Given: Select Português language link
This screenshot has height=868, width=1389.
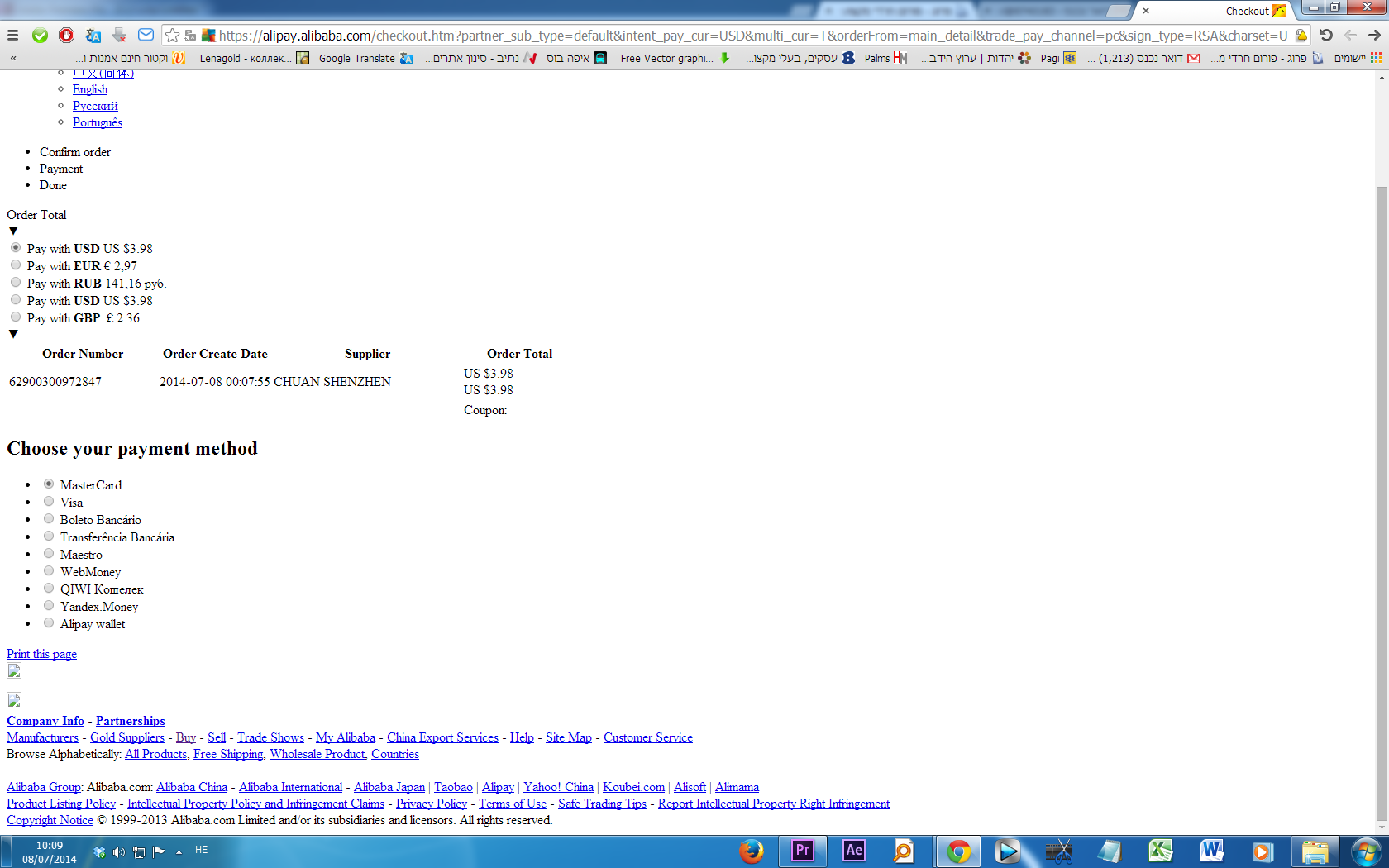Looking at the screenshot, I should pos(98,122).
